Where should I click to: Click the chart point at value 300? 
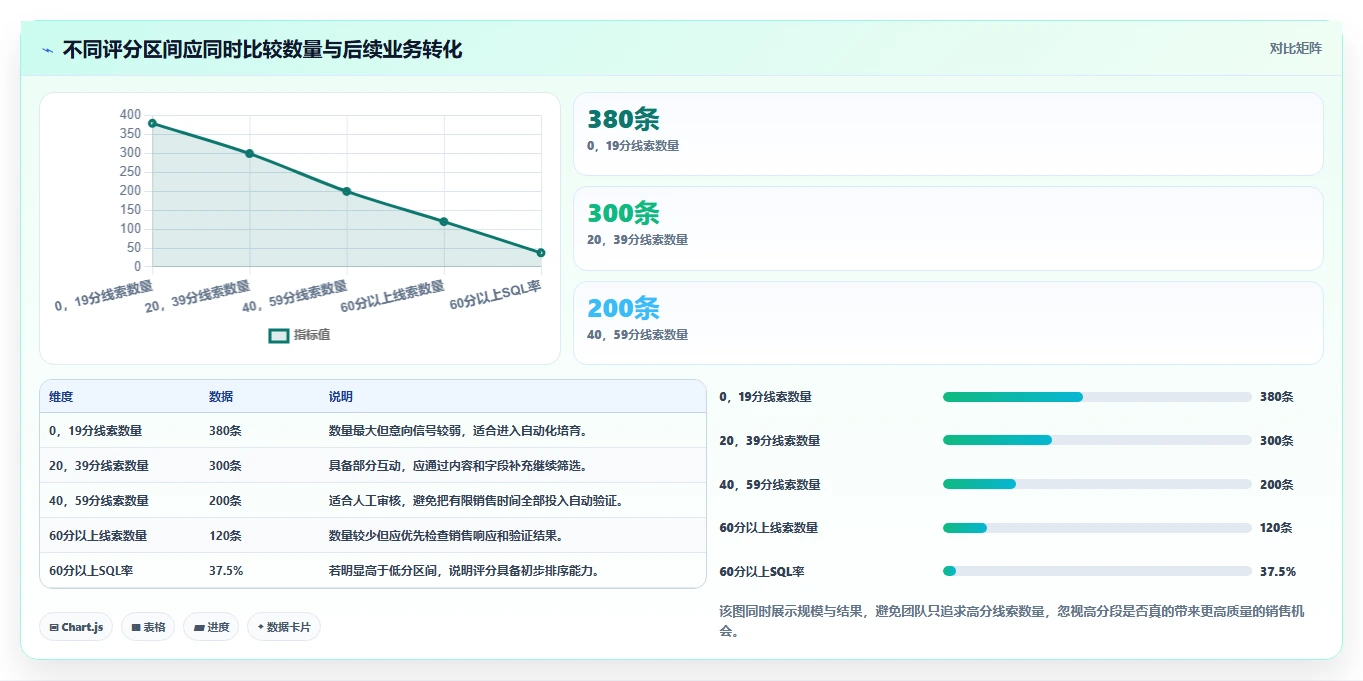pyautogui.click(x=249, y=153)
